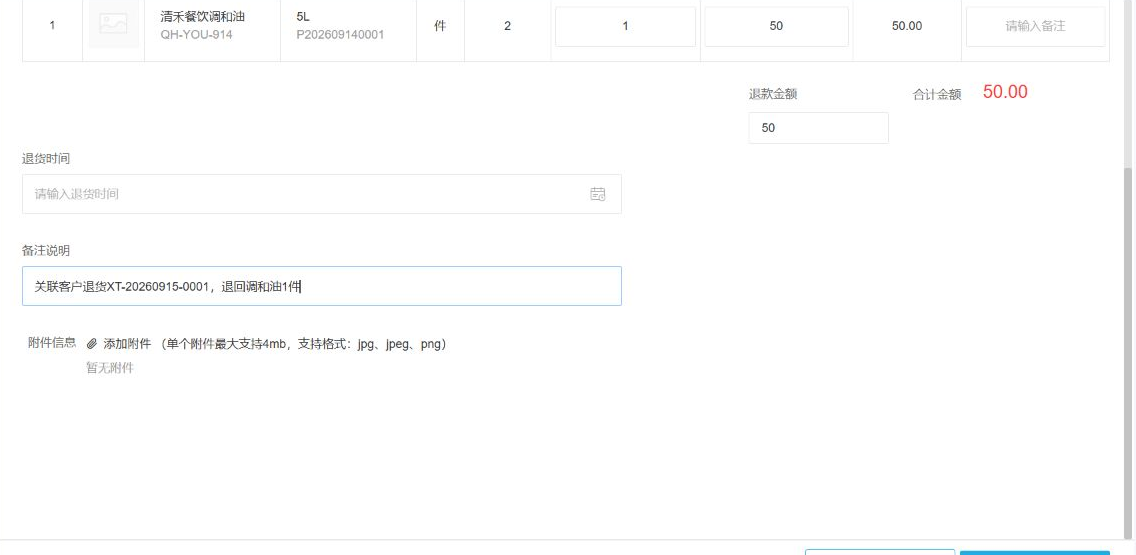The height and width of the screenshot is (555, 1136).
Task: Click the 附件信息 label
Action: tap(52, 343)
